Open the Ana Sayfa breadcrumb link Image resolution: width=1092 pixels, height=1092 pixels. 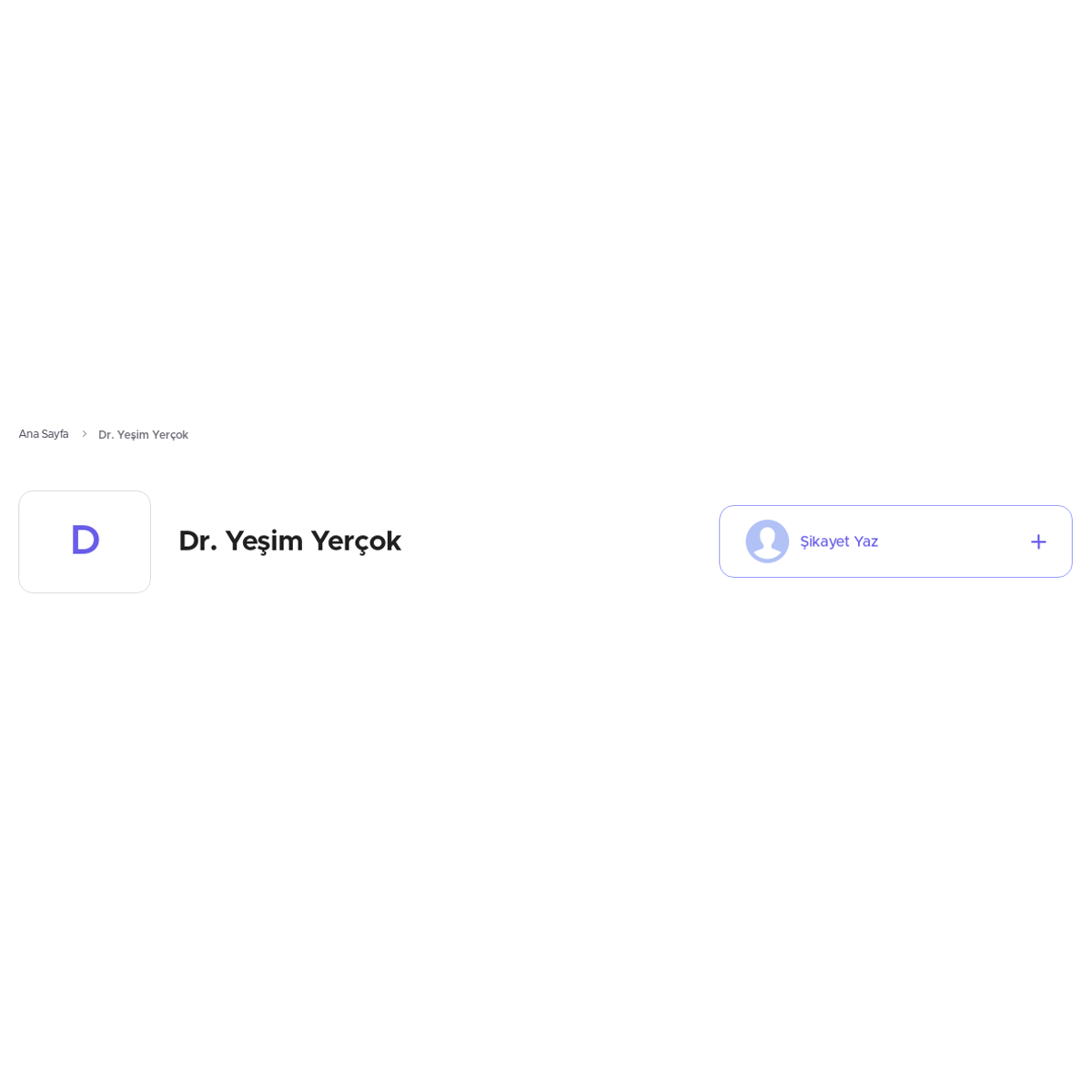coord(44,434)
